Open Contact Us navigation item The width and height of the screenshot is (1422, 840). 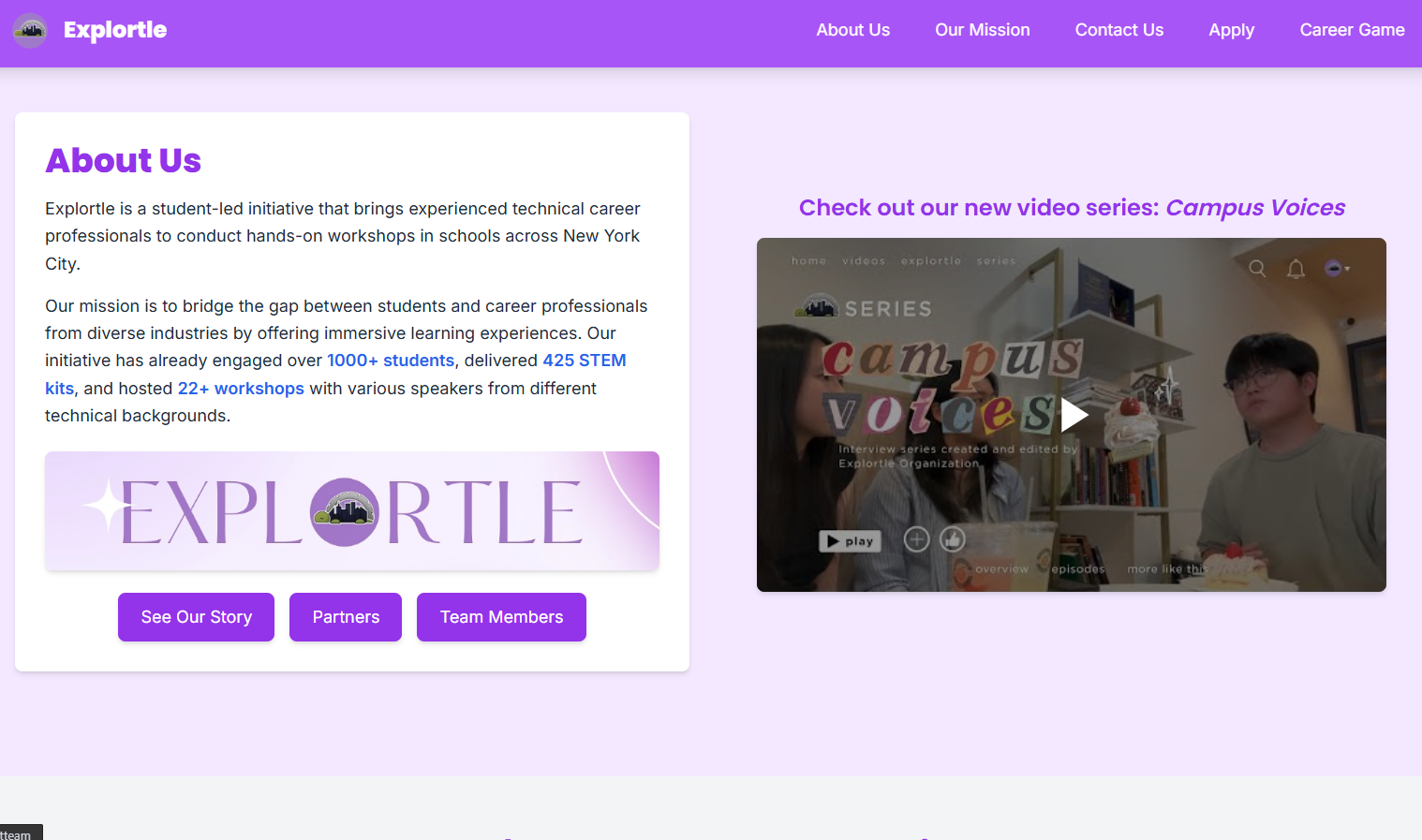pyautogui.click(x=1118, y=30)
